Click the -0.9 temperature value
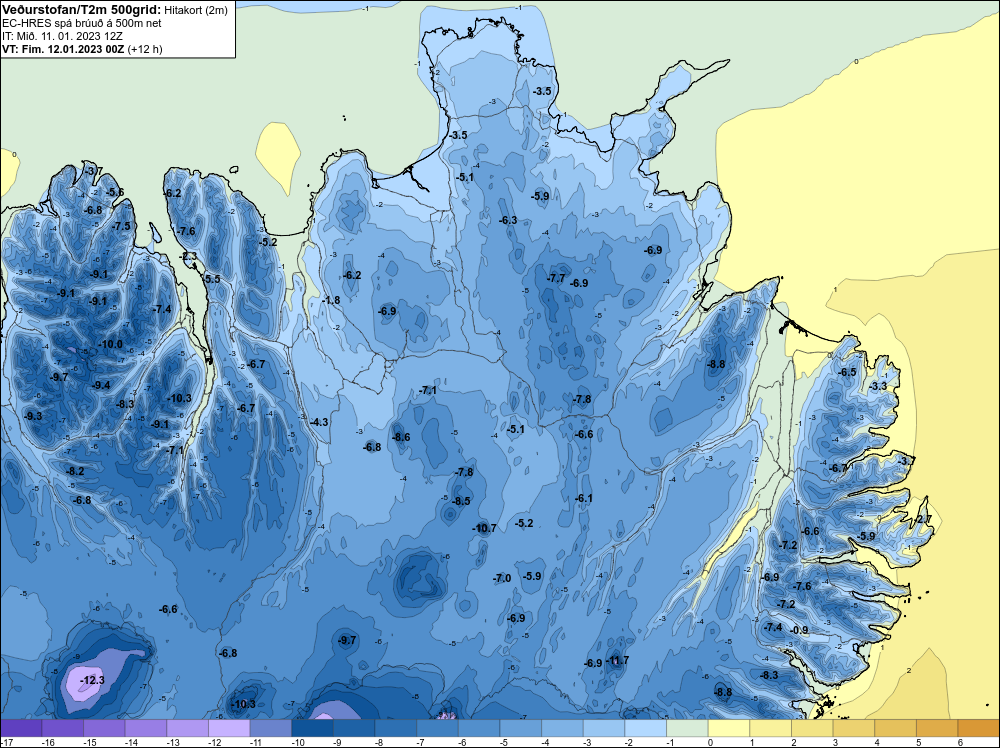1000x748 pixels. [799, 630]
